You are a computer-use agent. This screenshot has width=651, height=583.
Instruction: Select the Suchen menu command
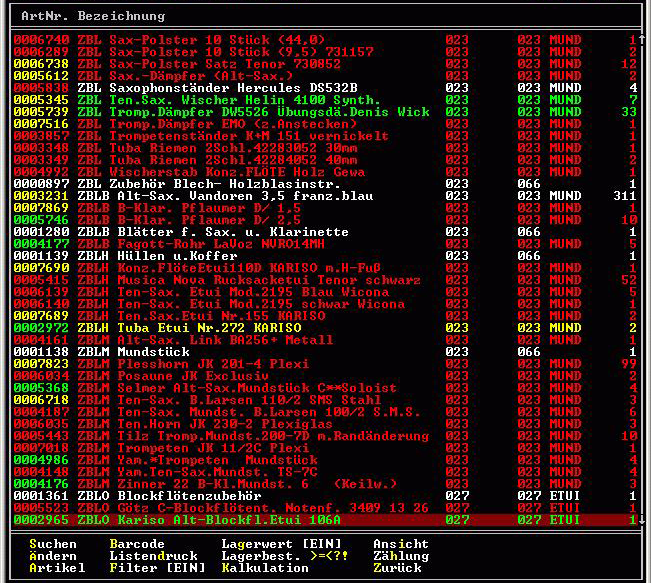tap(53, 544)
